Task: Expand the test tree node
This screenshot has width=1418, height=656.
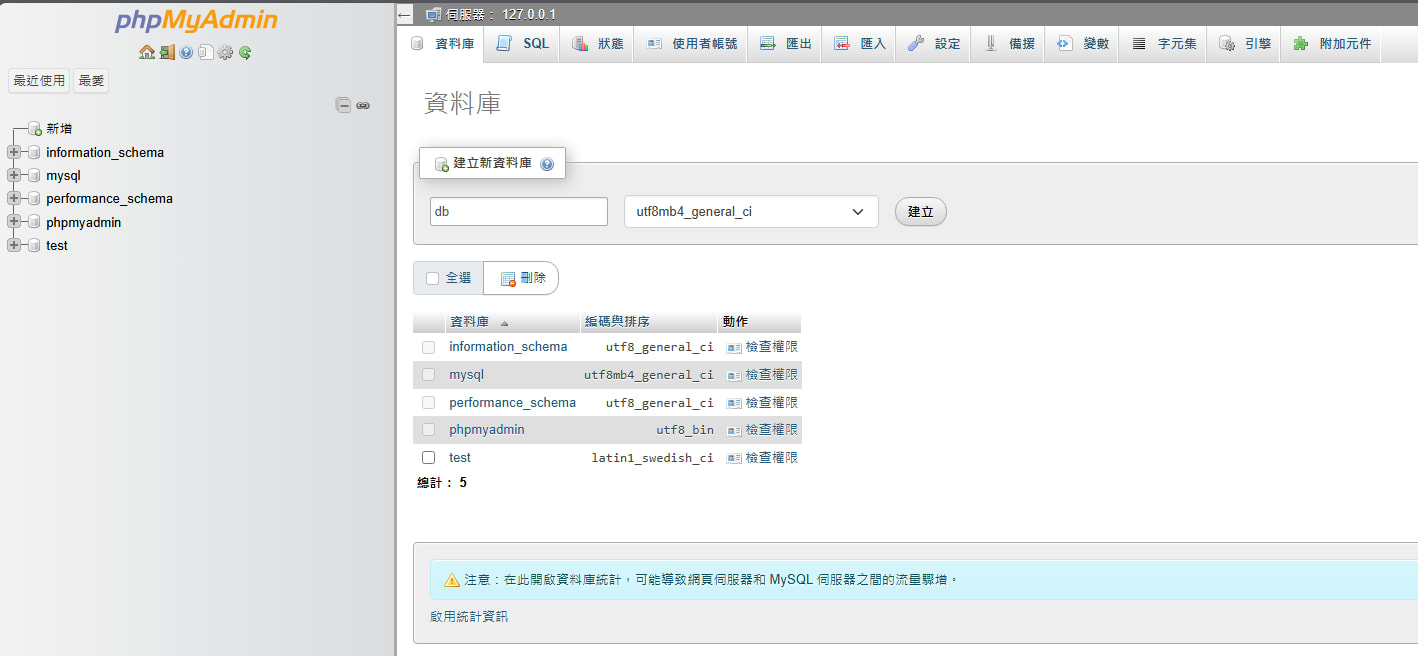Action: point(14,246)
